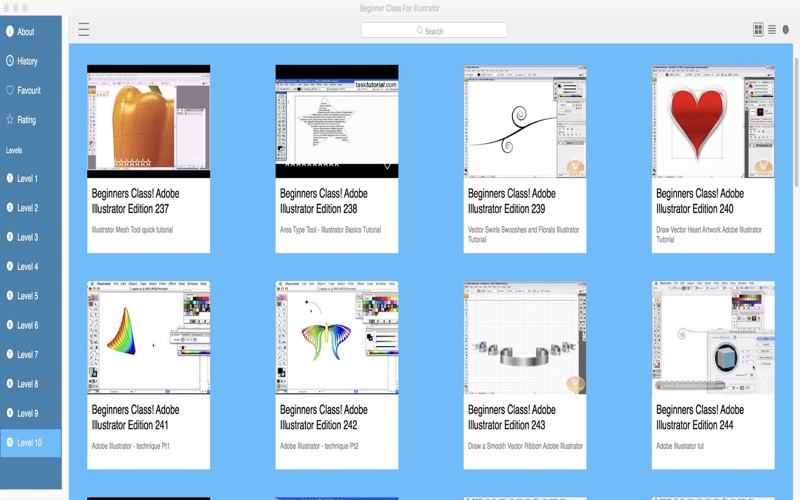Click the Favourit heart icon

pos(10,90)
